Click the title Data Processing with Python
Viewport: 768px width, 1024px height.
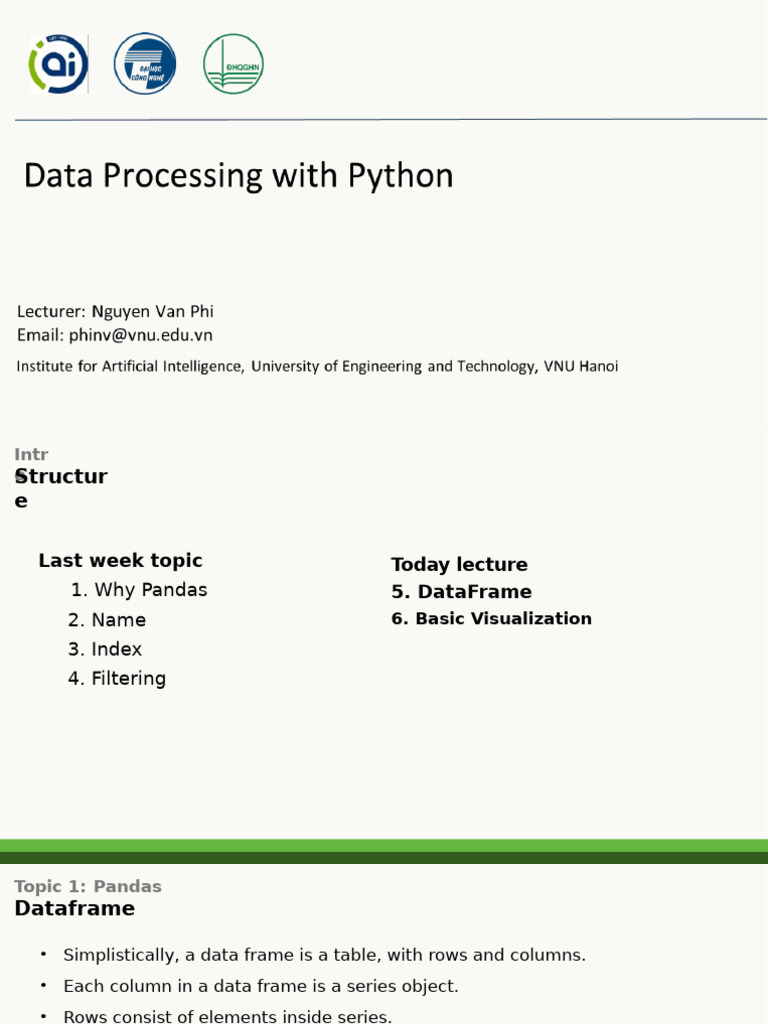point(238,176)
